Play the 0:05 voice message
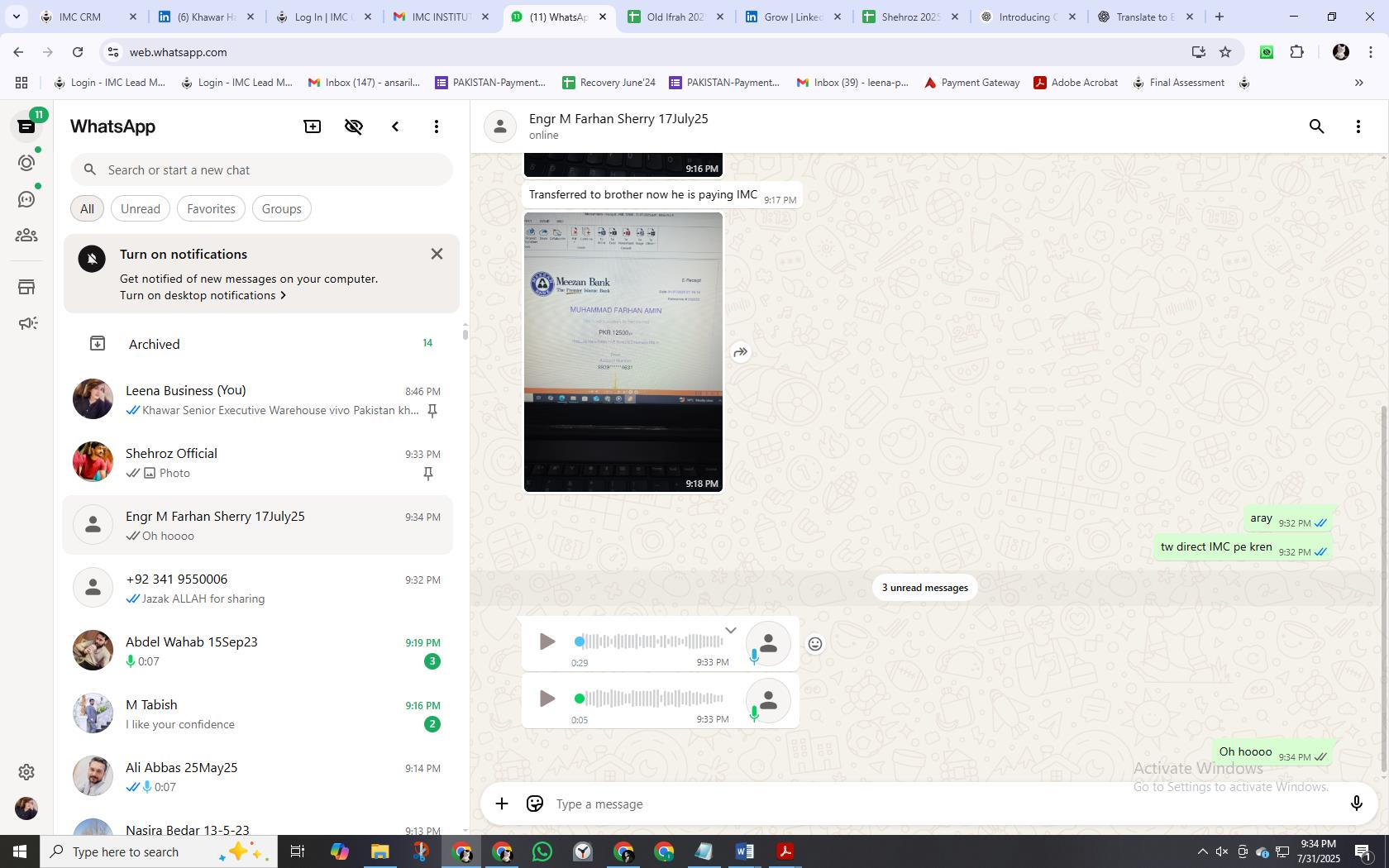 tap(547, 699)
